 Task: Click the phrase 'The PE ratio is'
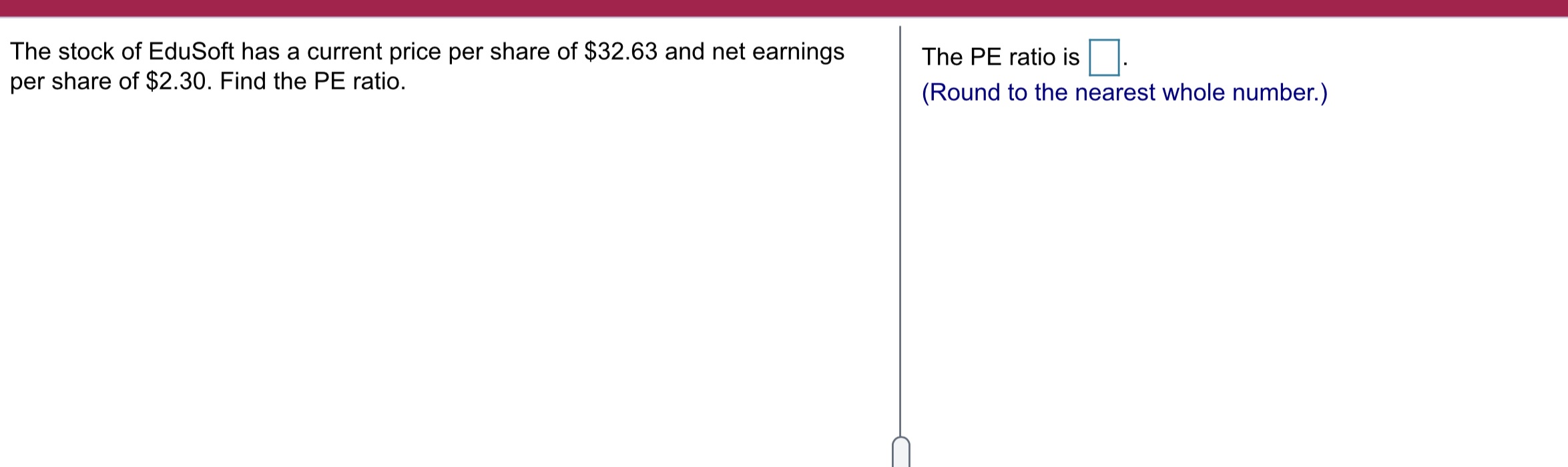(999, 57)
